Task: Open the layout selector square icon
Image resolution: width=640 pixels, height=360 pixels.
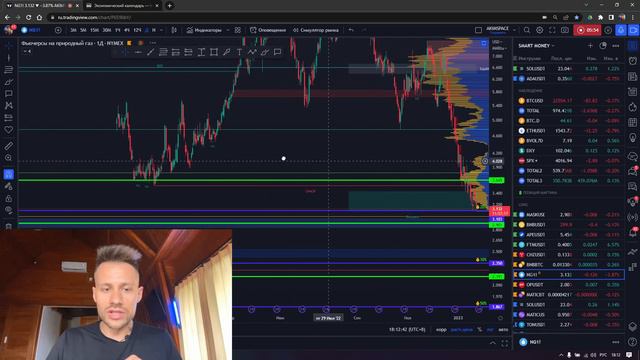Action: tap(478, 30)
